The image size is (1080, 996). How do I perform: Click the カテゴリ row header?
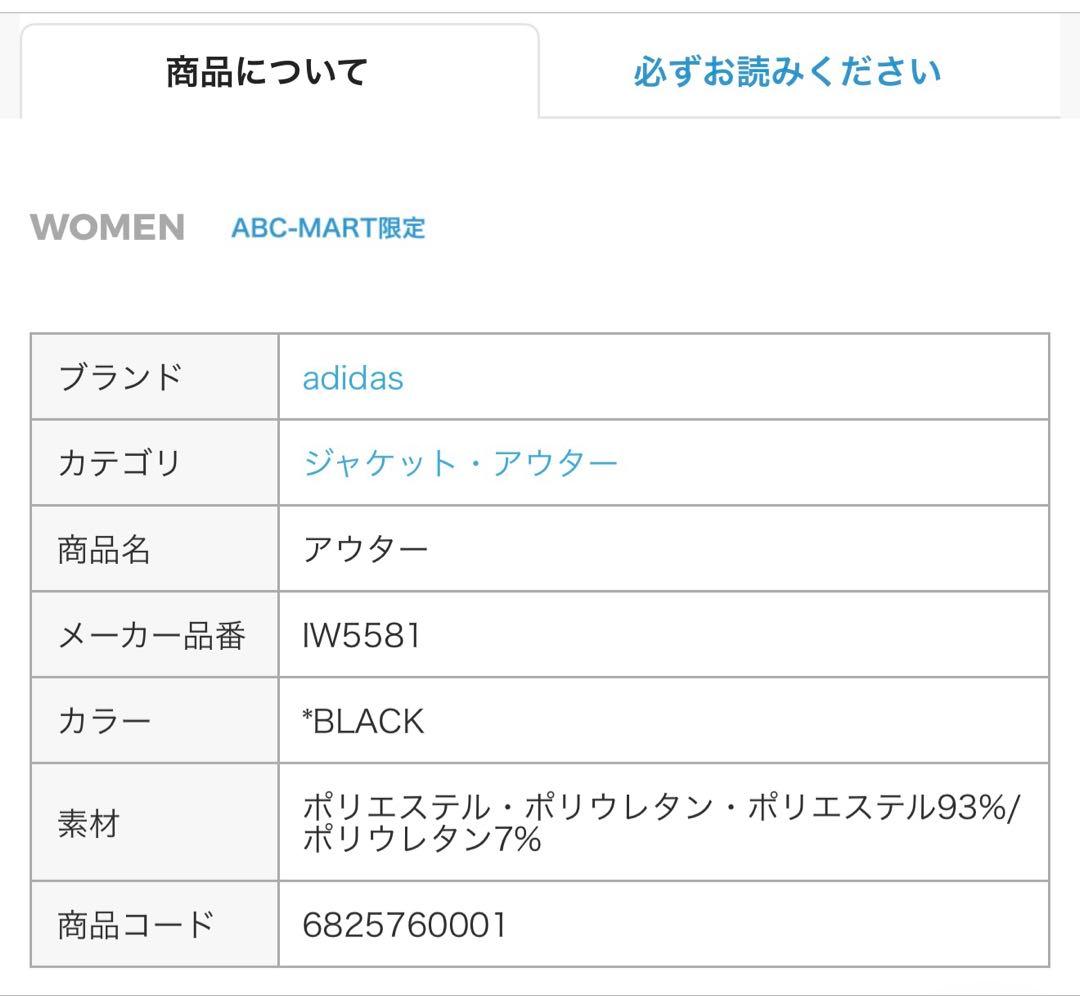tap(117, 462)
